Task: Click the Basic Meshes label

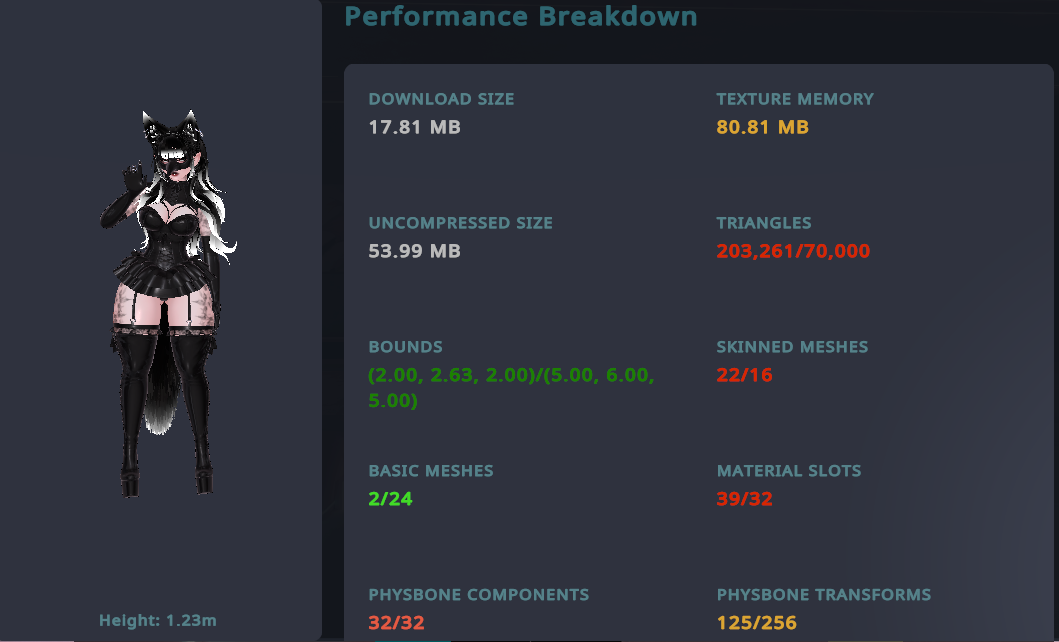Action: point(430,471)
